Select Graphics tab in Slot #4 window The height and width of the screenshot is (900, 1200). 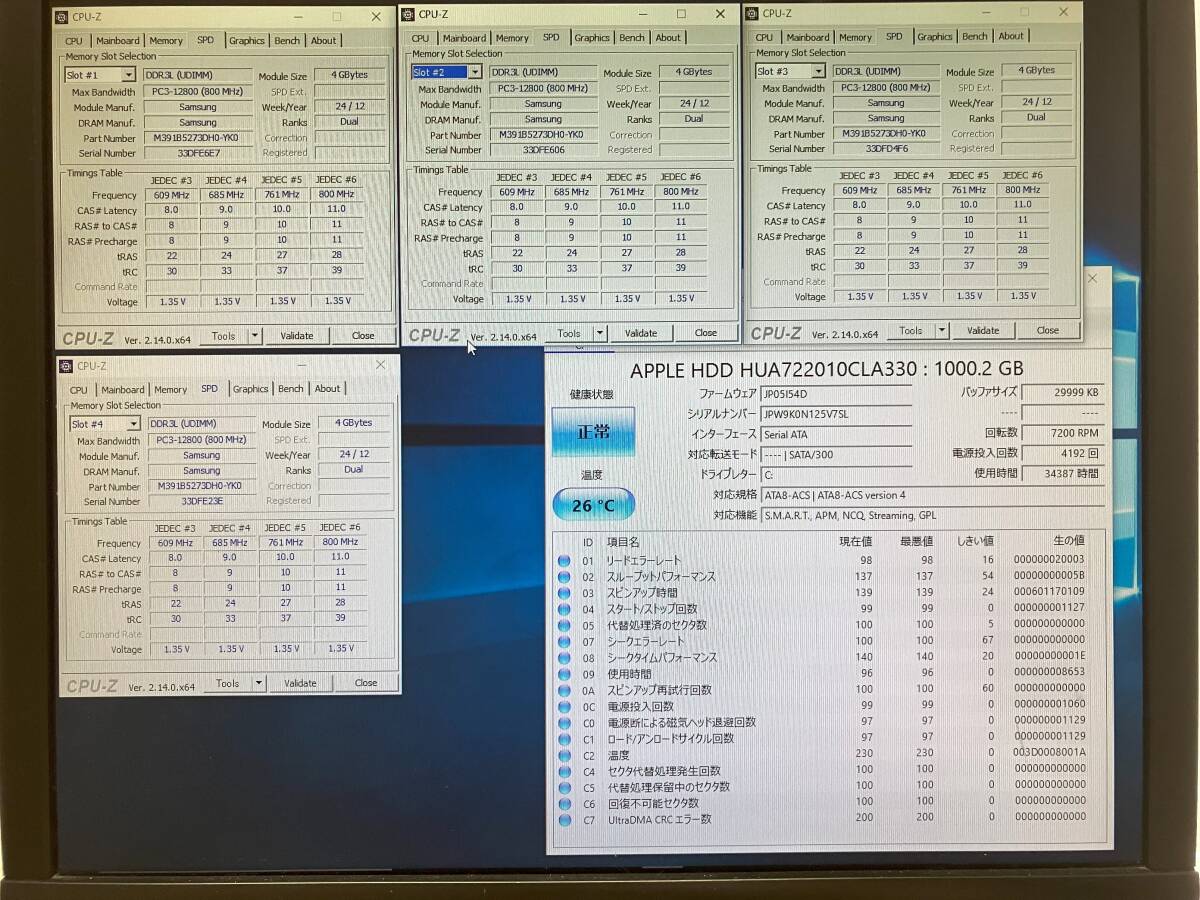point(250,389)
